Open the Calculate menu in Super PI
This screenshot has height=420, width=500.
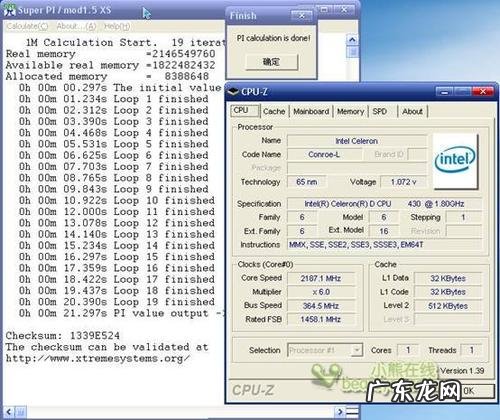(x=27, y=26)
